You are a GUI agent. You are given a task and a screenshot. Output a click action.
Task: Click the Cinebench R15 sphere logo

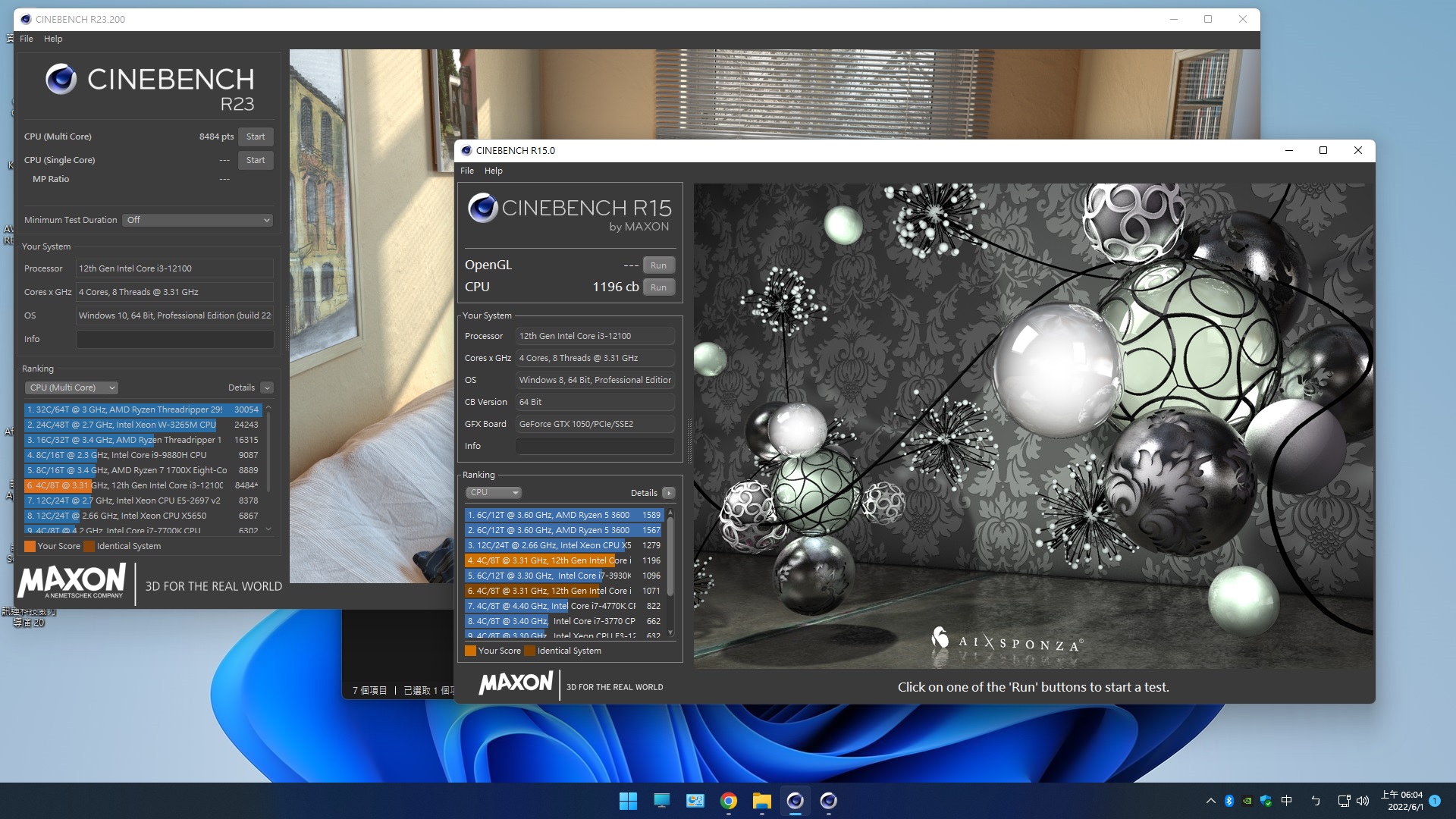click(x=482, y=207)
